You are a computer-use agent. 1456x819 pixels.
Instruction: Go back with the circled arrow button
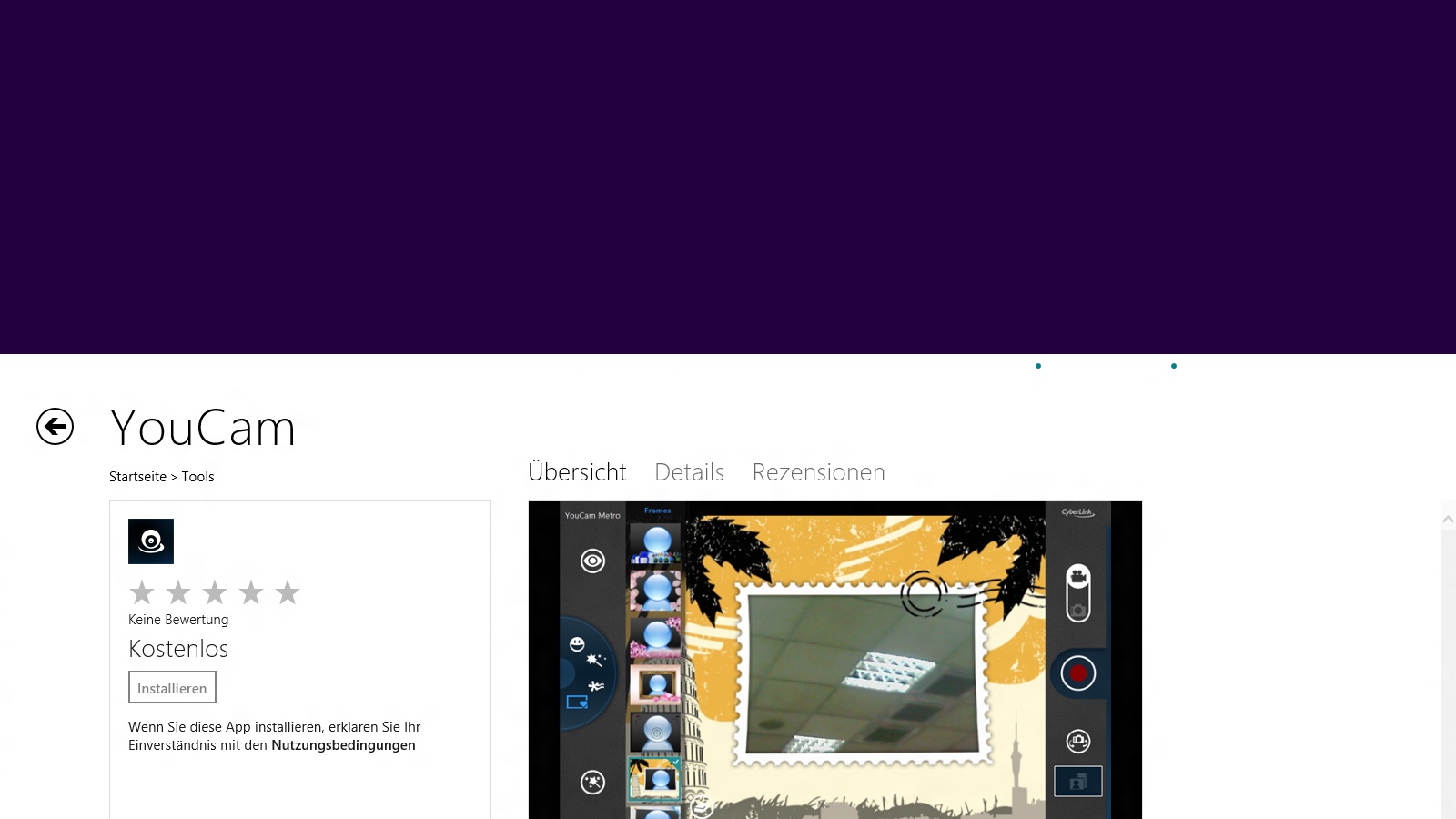coord(55,426)
